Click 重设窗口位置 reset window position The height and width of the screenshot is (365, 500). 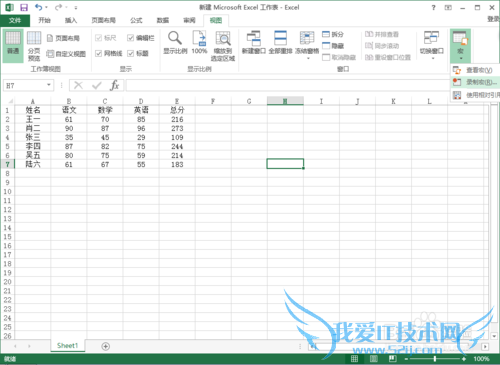pos(388,57)
